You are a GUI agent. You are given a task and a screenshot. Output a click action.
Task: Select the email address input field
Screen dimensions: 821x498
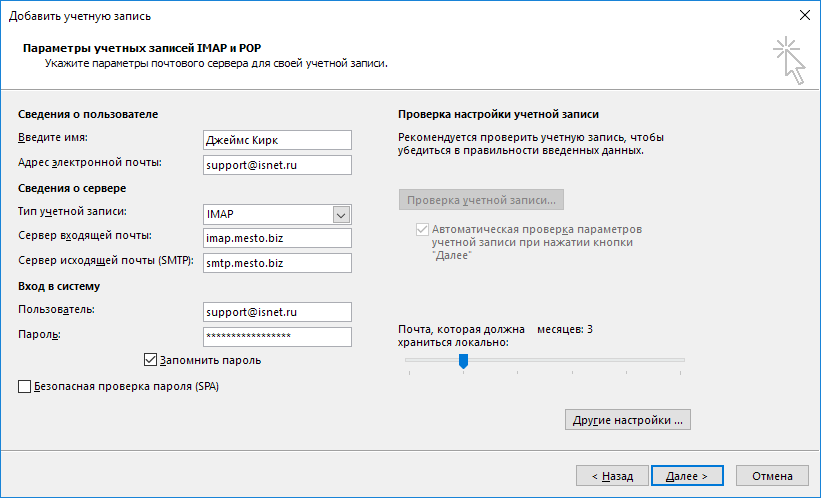[x=276, y=165]
